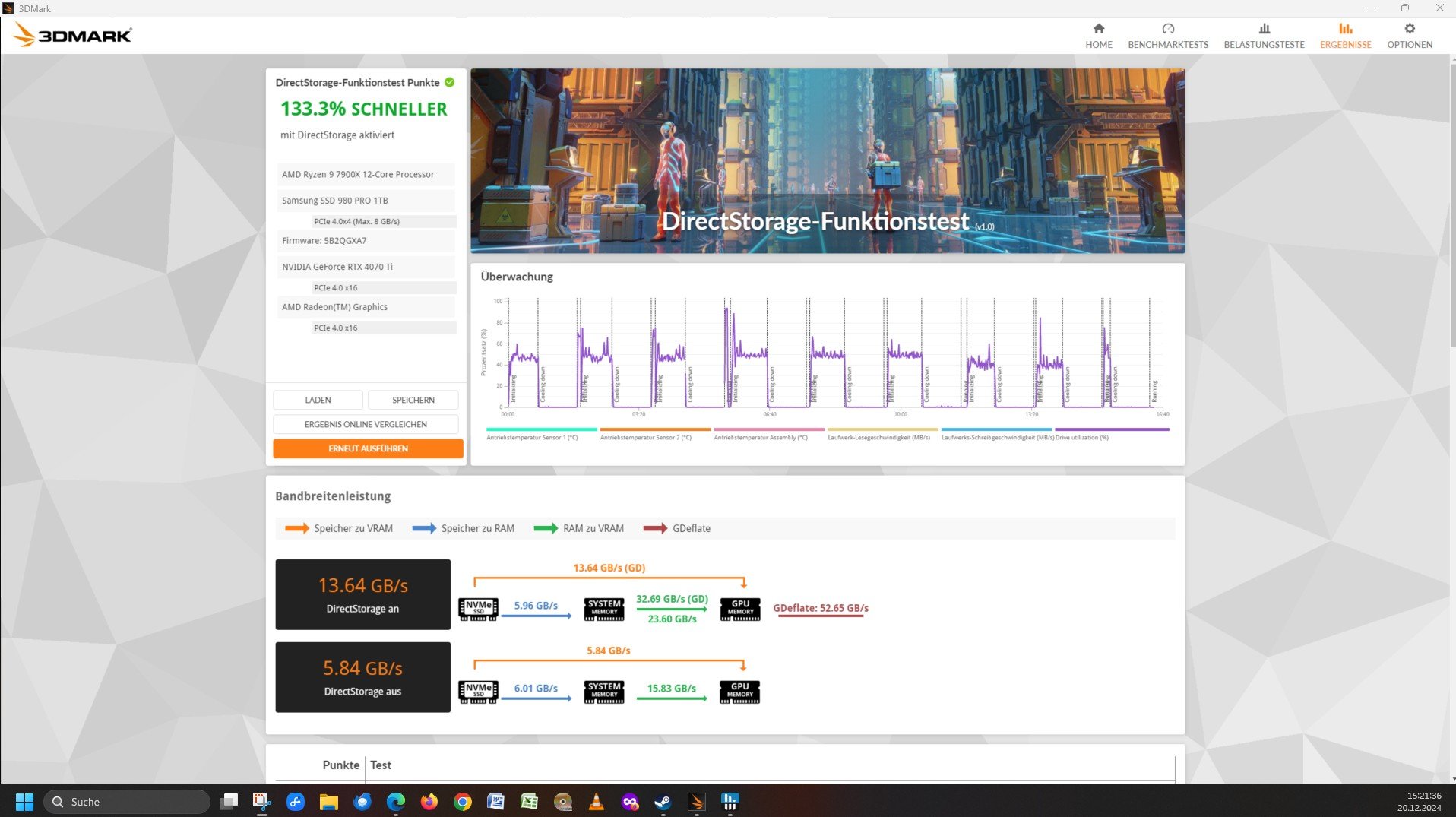Image resolution: width=1456 pixels, height=817 pixels.
Task: Go to Benchmarktests section
Action: coord(1168,36)
